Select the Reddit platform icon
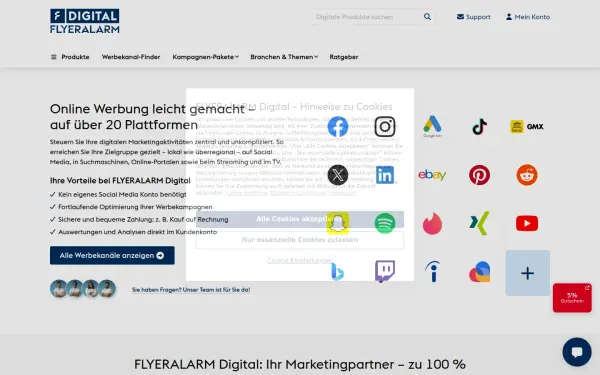The width and height of the screenshot is (600, 375). click(527, 175)
